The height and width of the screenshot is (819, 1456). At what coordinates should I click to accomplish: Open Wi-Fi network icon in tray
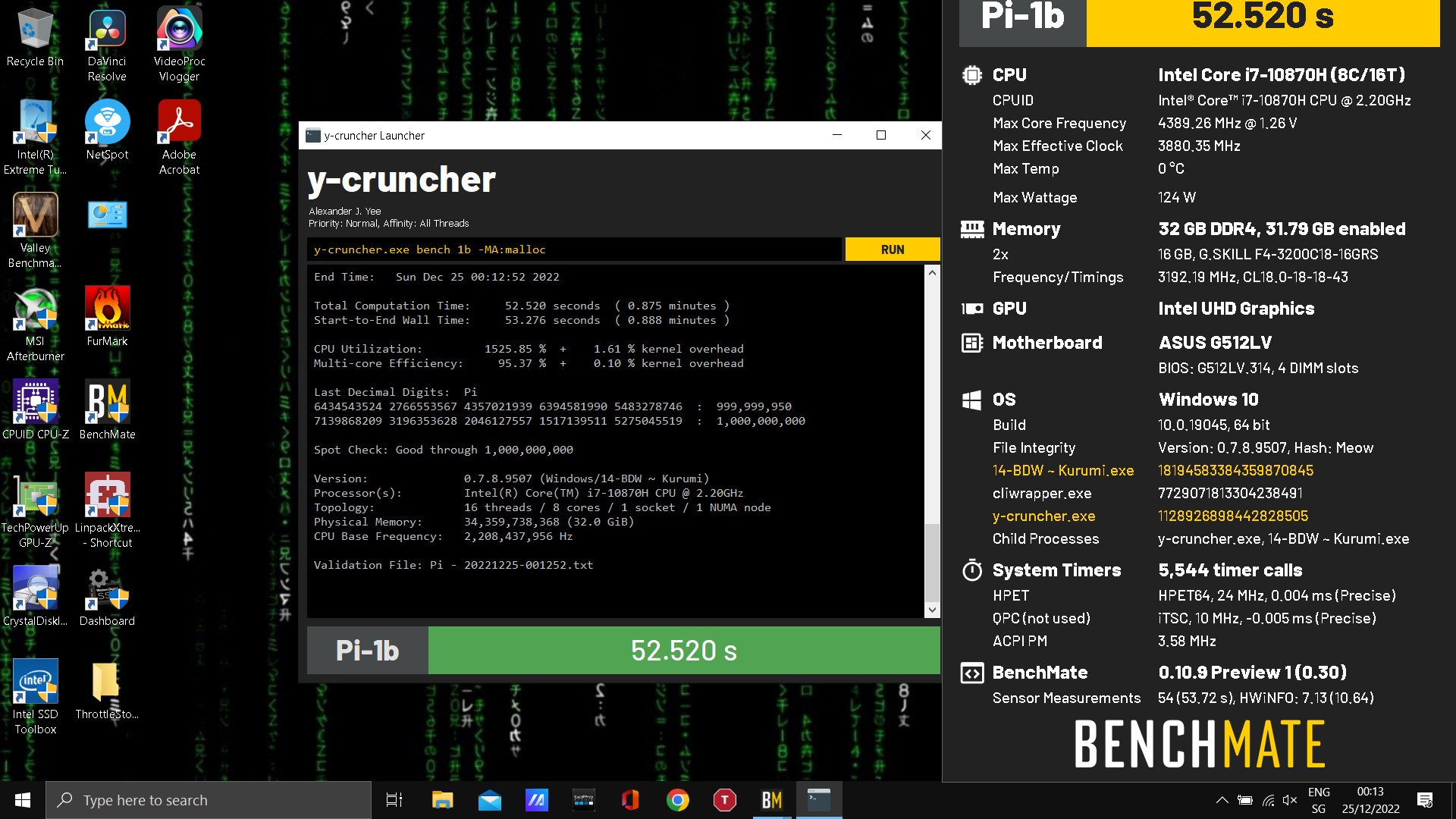(1268, 800)
